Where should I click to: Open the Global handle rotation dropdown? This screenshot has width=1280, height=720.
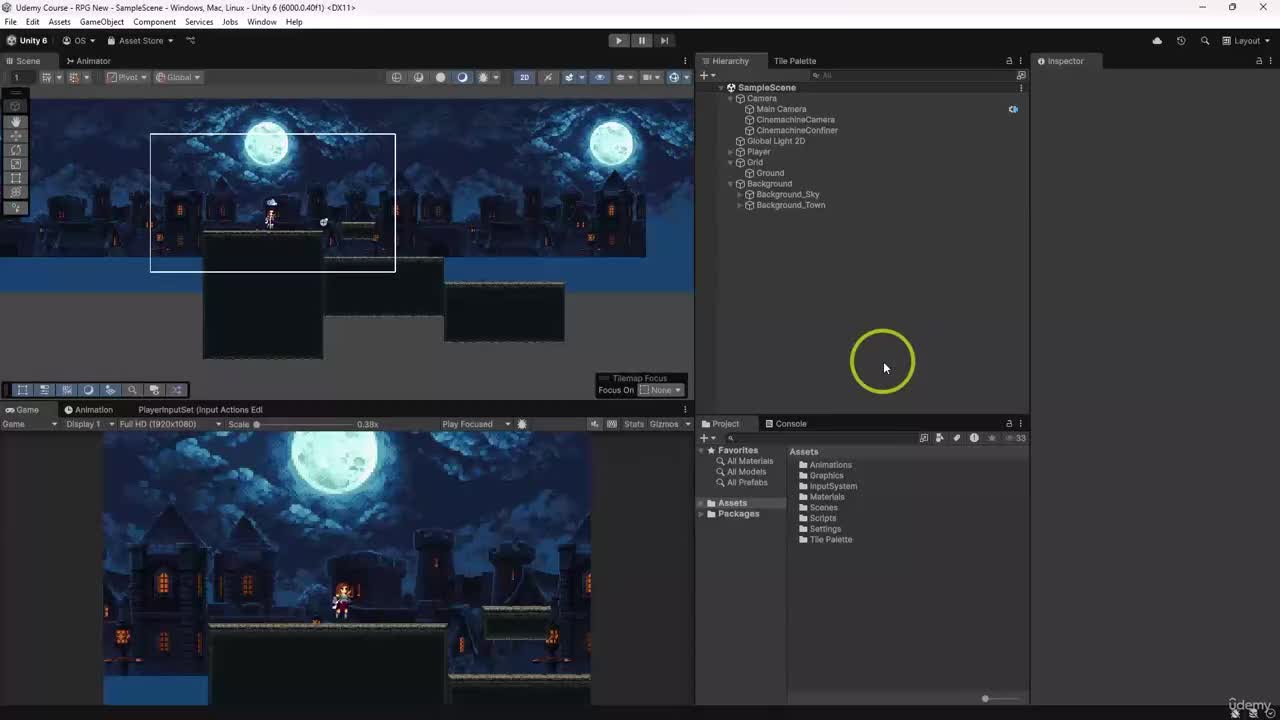click(178, 77)
